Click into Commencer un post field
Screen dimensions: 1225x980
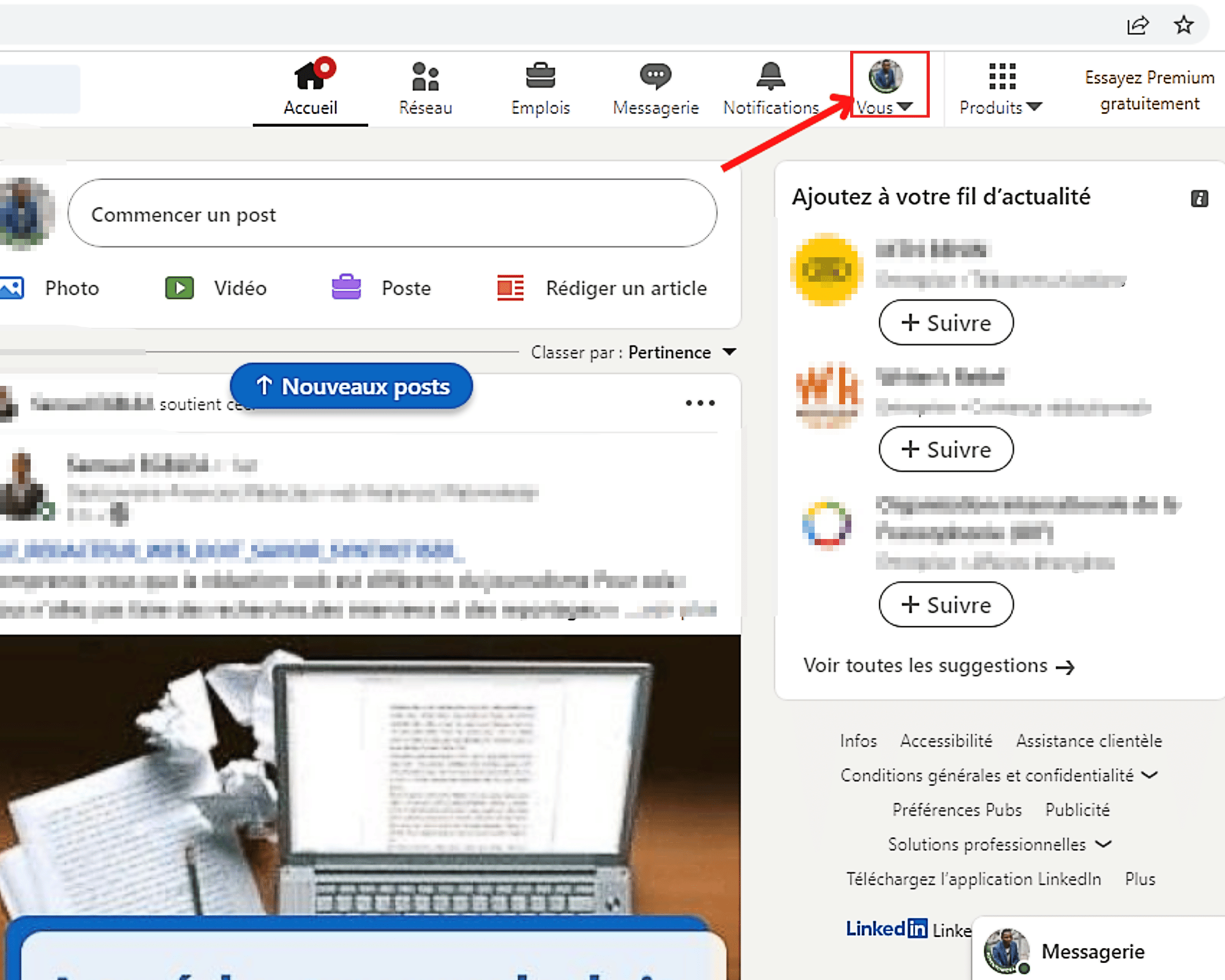392,213
